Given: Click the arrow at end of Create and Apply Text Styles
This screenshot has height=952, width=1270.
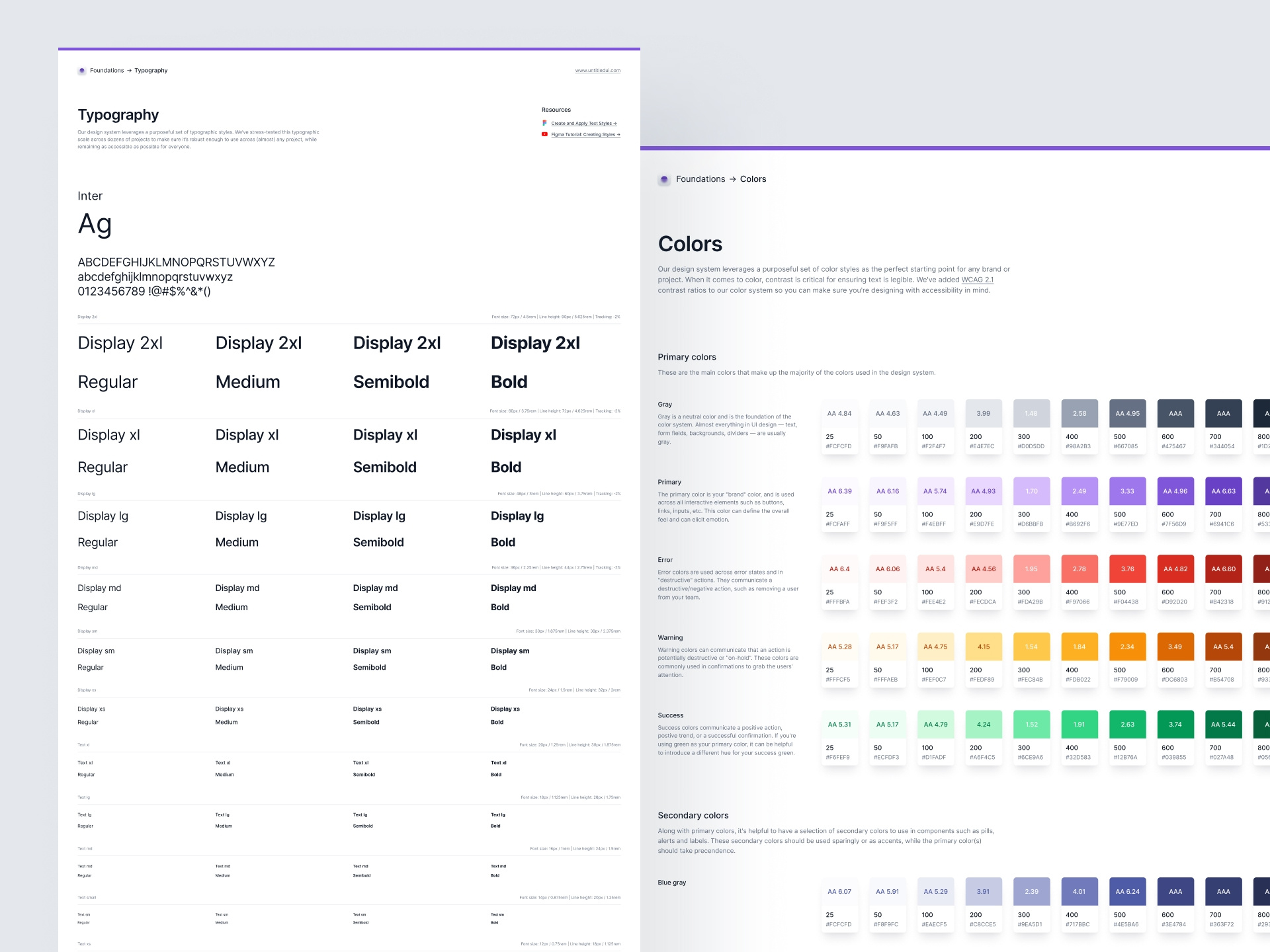Looking at the screenshot, I should [614, 123].
